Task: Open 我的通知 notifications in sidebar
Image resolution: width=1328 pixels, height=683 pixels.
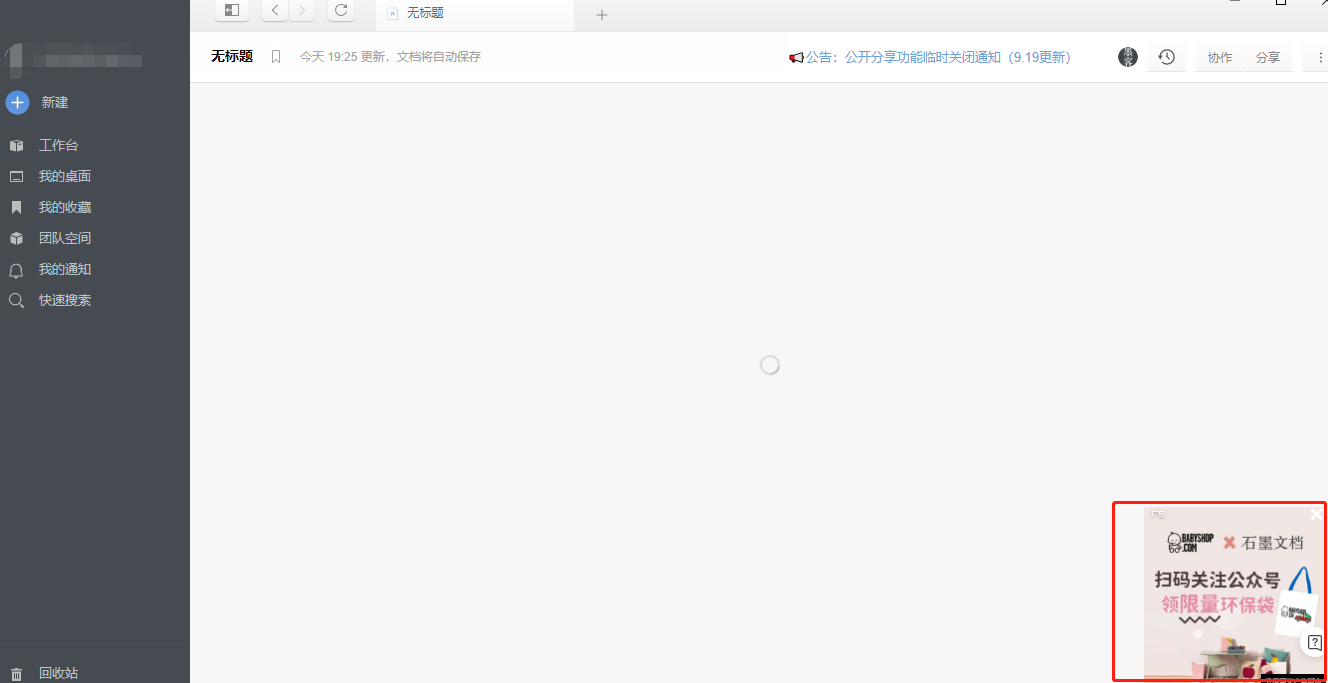Action: (x=66, y=268)
